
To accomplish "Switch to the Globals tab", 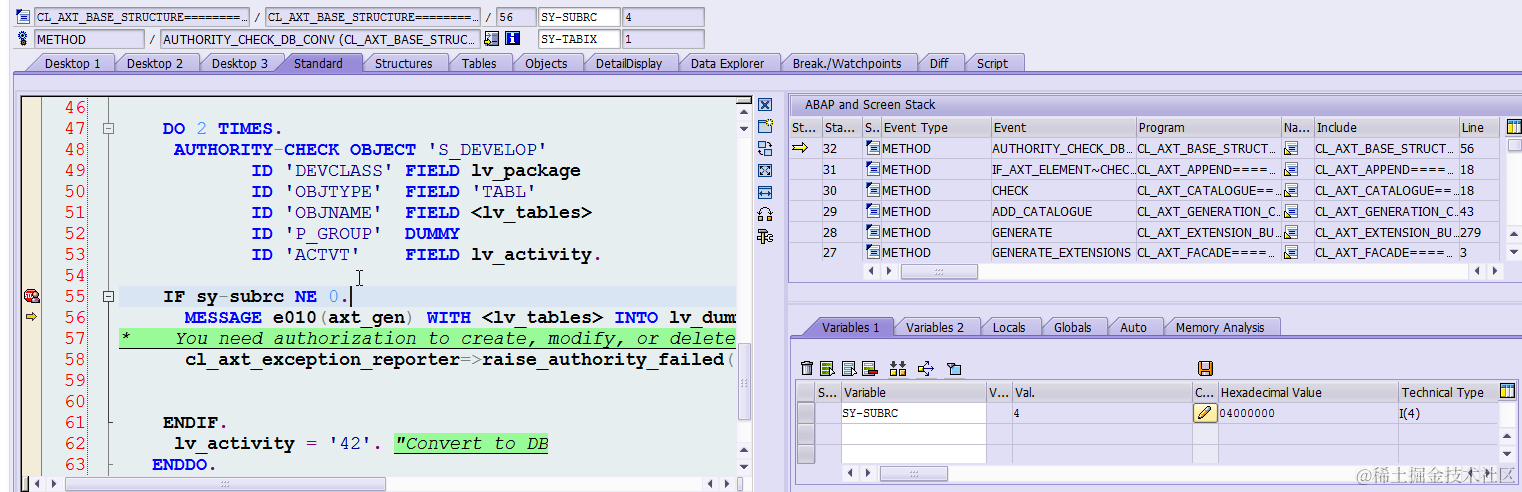I will [x=1072, y=327].
